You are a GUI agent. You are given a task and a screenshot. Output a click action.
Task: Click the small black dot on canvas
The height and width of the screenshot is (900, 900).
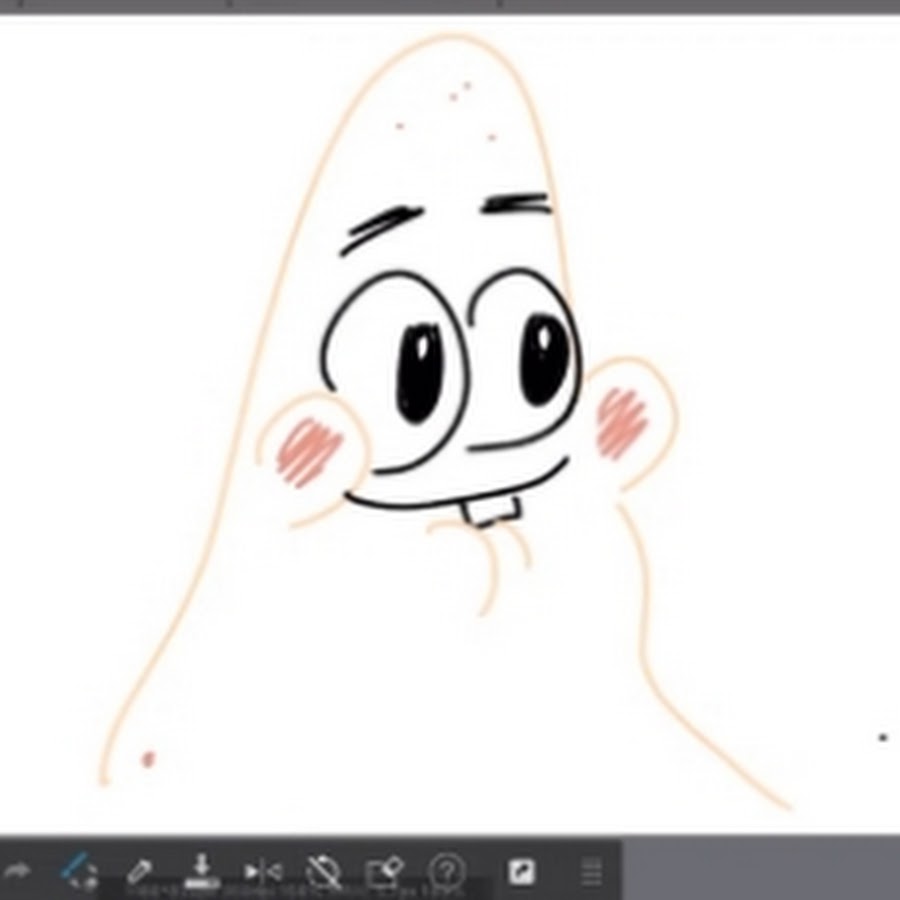[882, 738]
